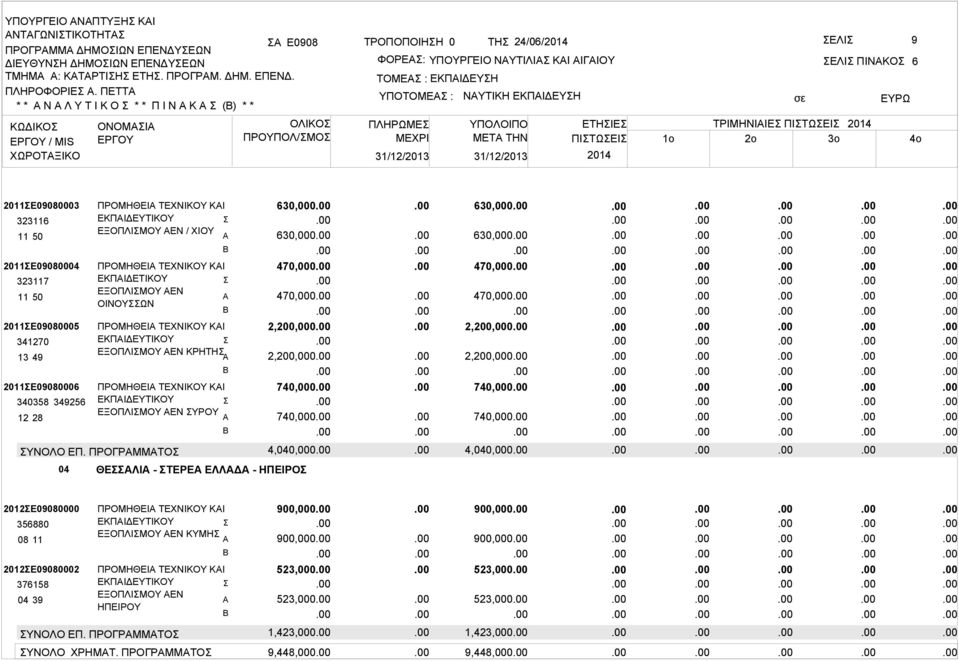Click the date 'ΤΗΣ 24/06/2014'
The height and width of the screenshot is (661, 959).
pos(528,42)
